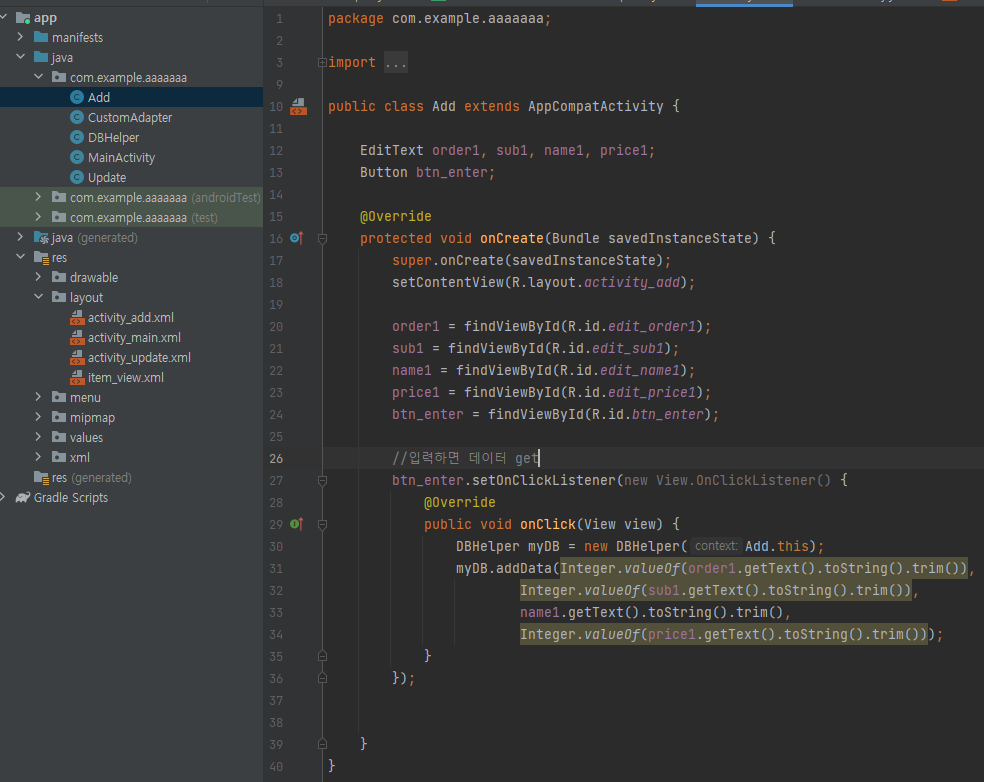
Task: Collapse the com.example.aaaaaaa package
Action: point(38,77)
